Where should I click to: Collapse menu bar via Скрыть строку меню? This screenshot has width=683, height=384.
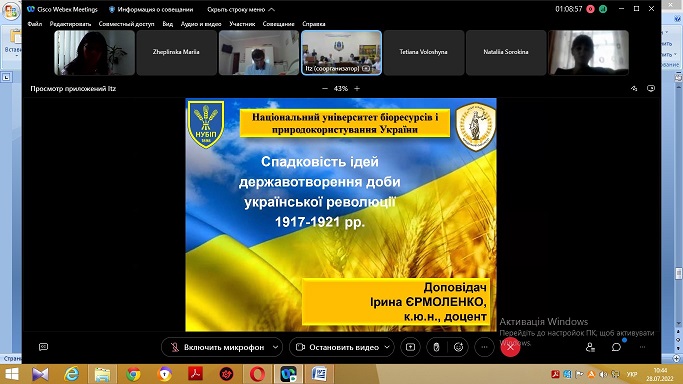[240, 9]
